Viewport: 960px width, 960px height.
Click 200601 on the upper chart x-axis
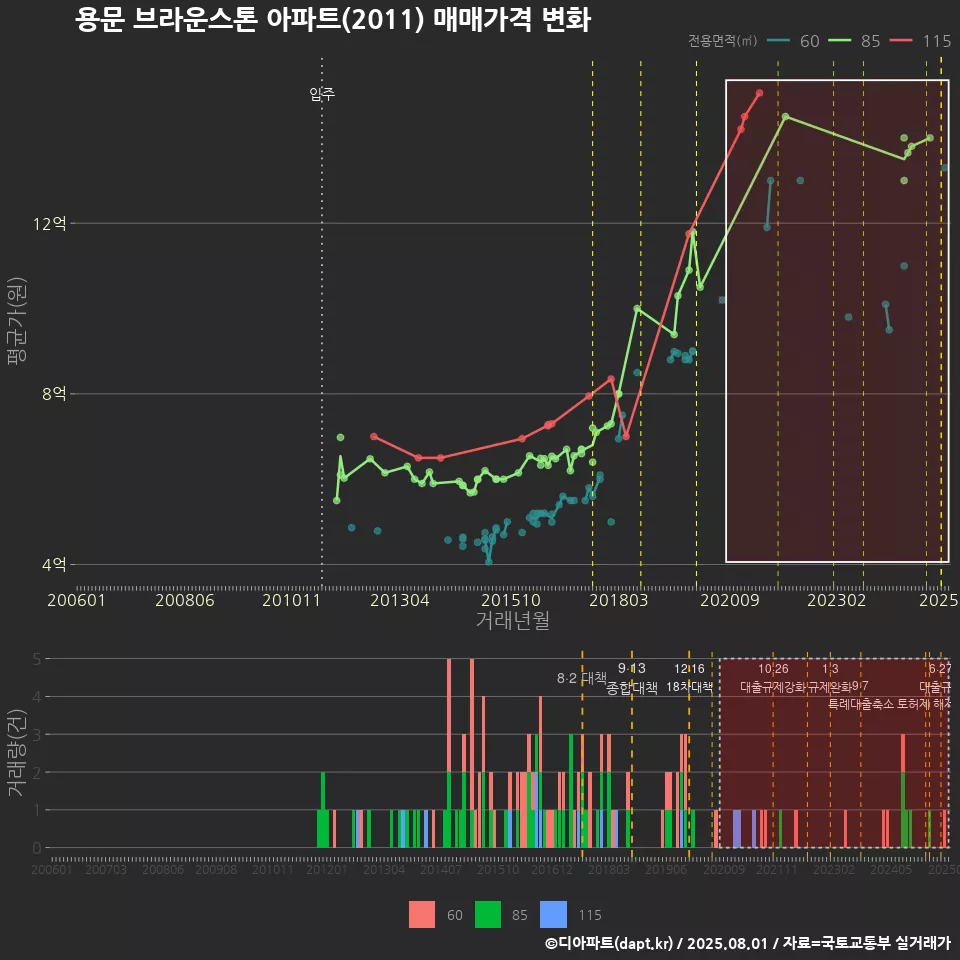77,600
